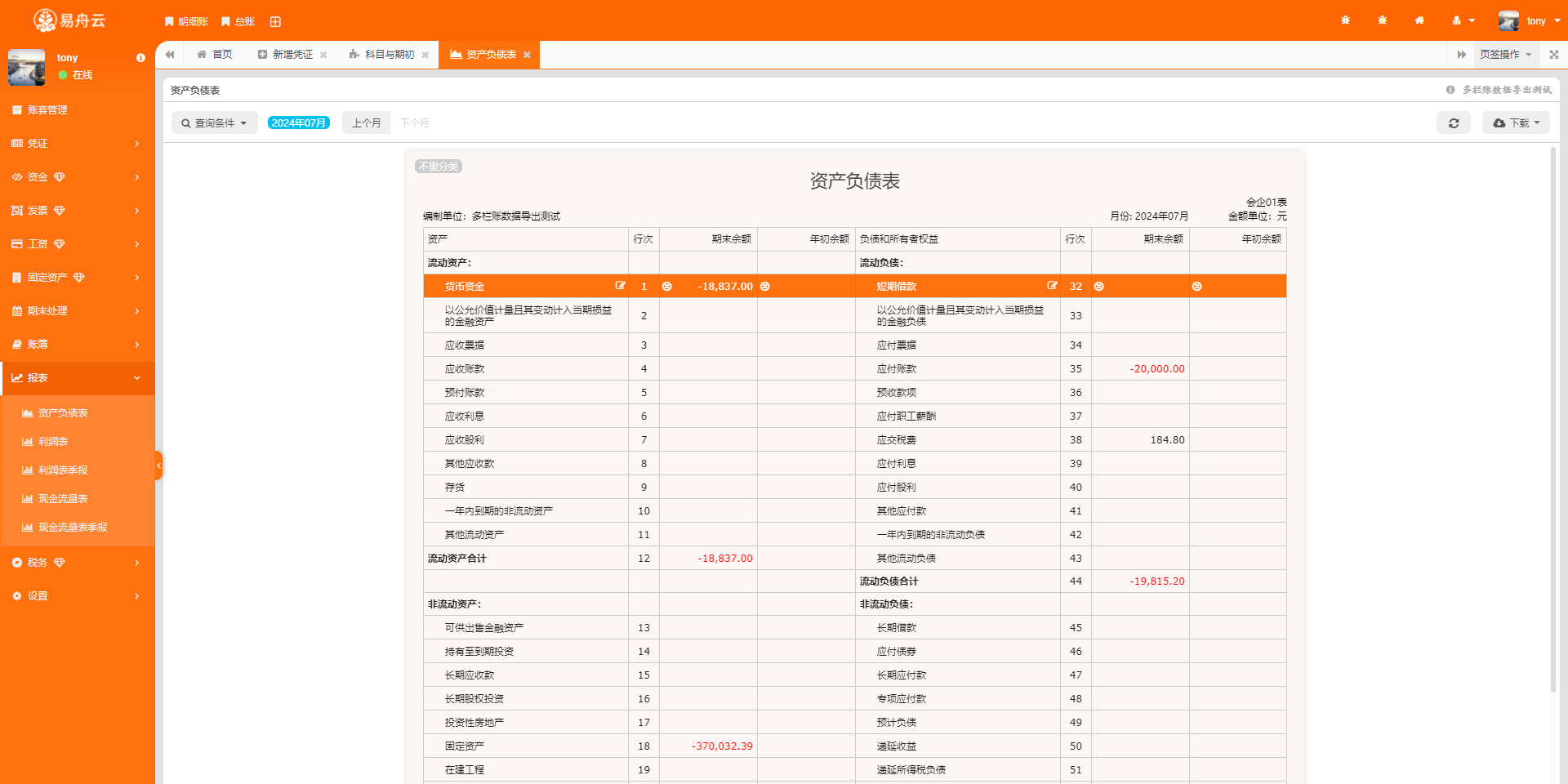Open the 查询条件 dropdown

214,123
